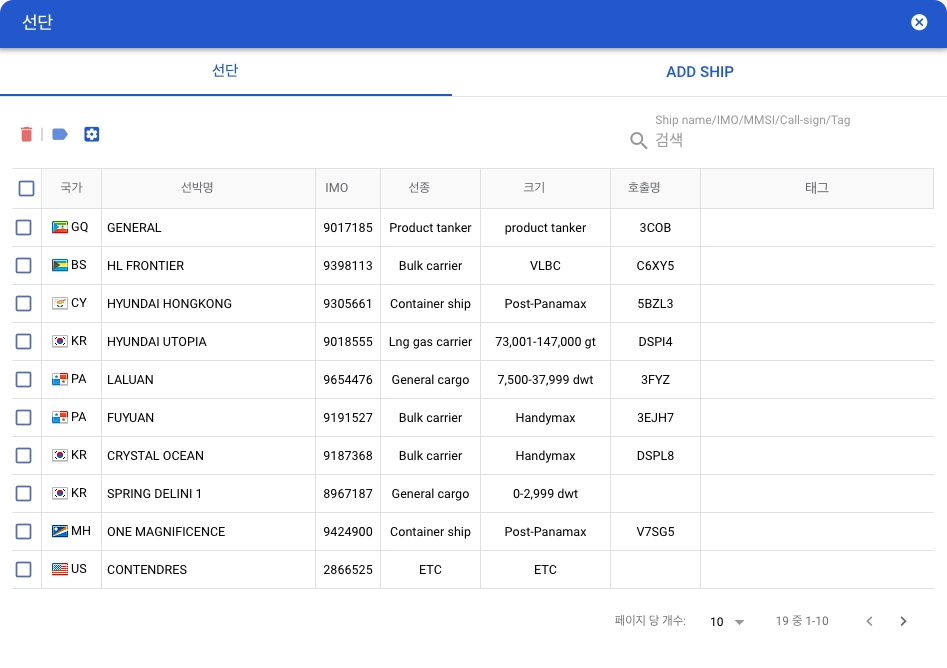The width and height of the screenshot is (947, 668).
Task: Click the HYUNDAI HONGKONG ship name cell
Action: point(169,304)
